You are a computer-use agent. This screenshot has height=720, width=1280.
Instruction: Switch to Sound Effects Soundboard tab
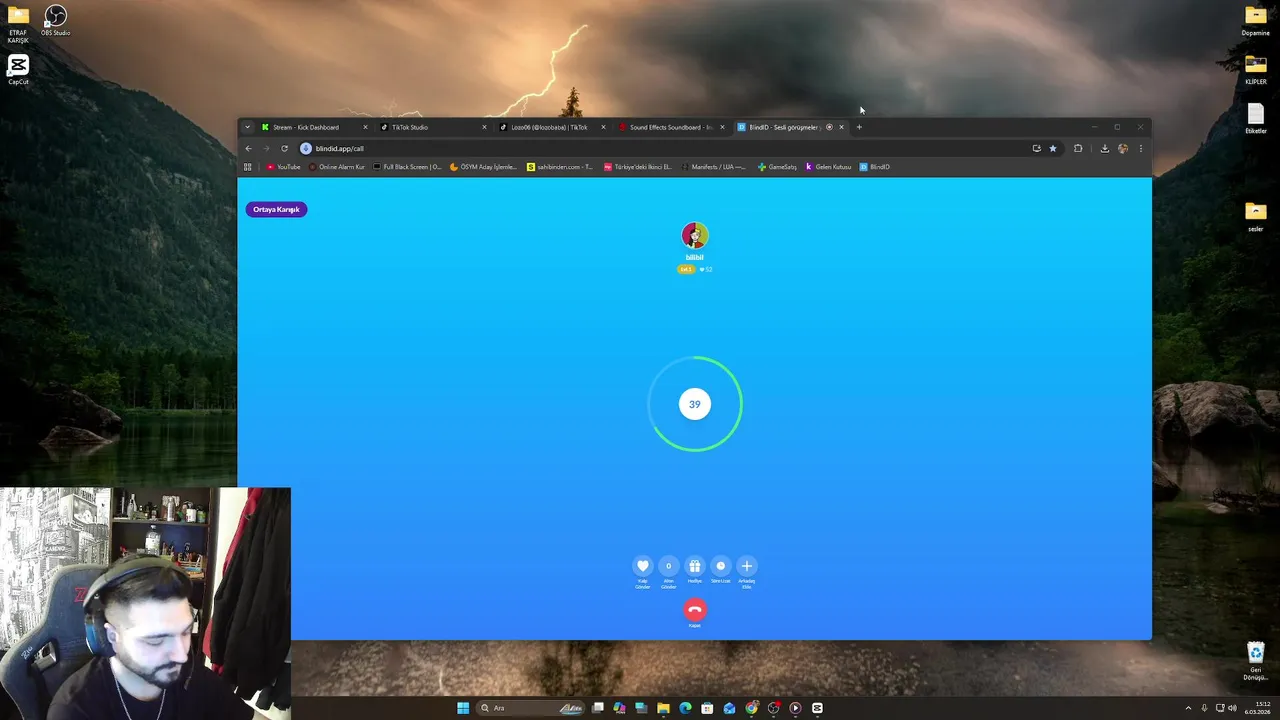click(671, 127)
